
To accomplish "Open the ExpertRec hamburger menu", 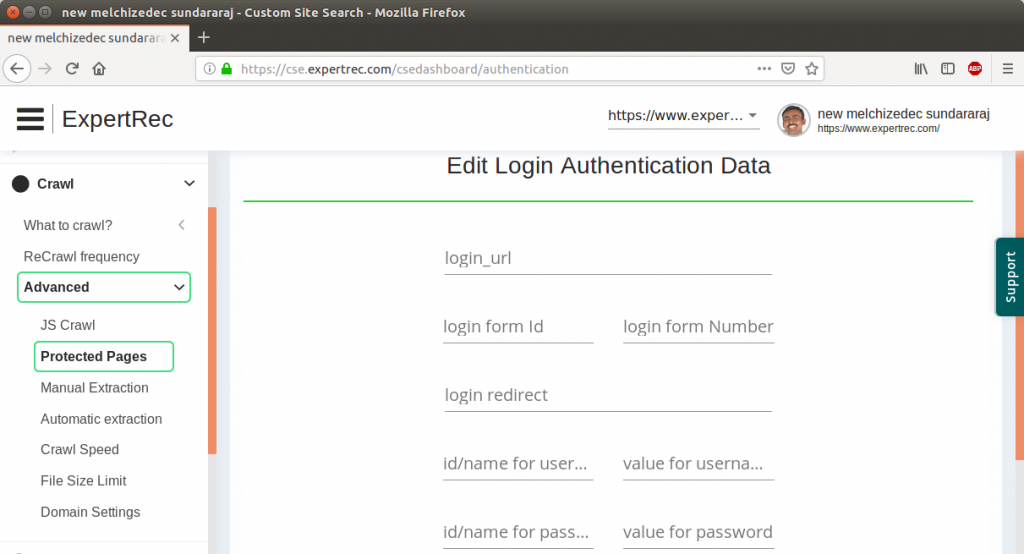I will click(30, 119).
